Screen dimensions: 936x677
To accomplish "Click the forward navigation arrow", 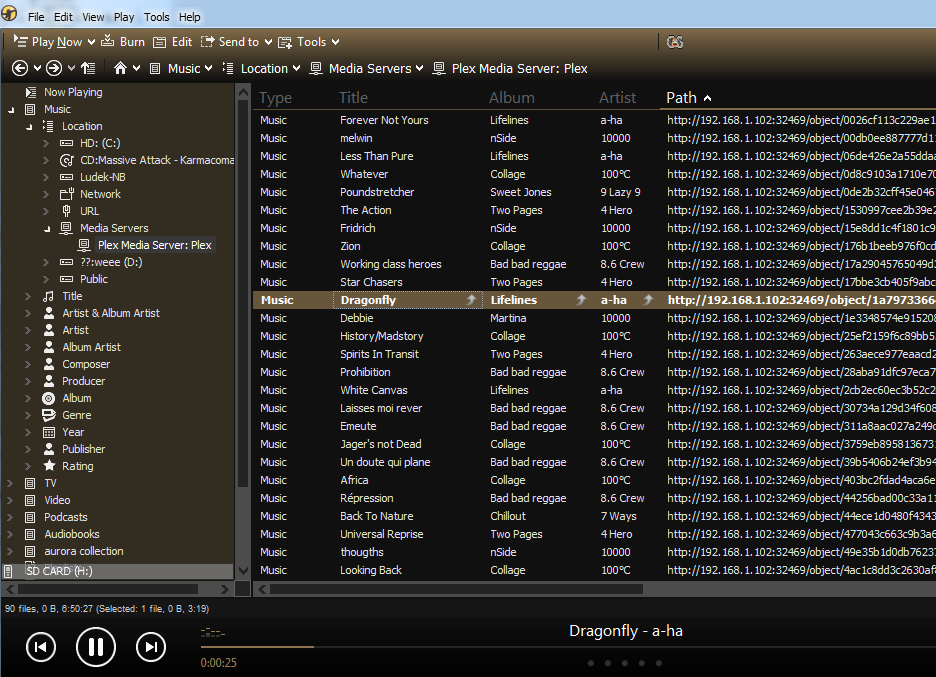I will click(54, 68).
